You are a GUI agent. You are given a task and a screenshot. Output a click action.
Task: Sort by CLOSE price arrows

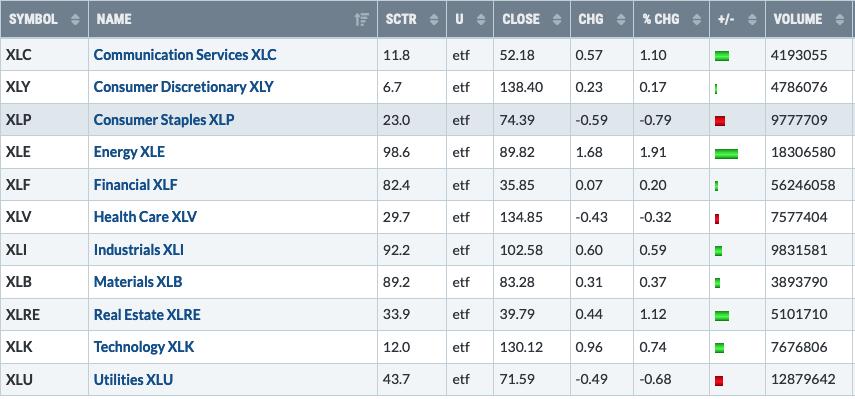pos(557,20)
